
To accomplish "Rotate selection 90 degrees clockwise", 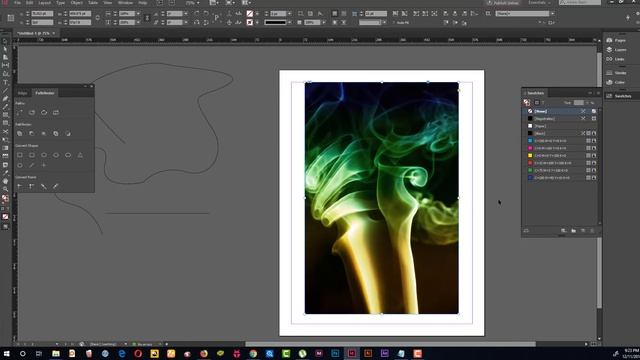I will pyautogui.click(x=197, y=13).
